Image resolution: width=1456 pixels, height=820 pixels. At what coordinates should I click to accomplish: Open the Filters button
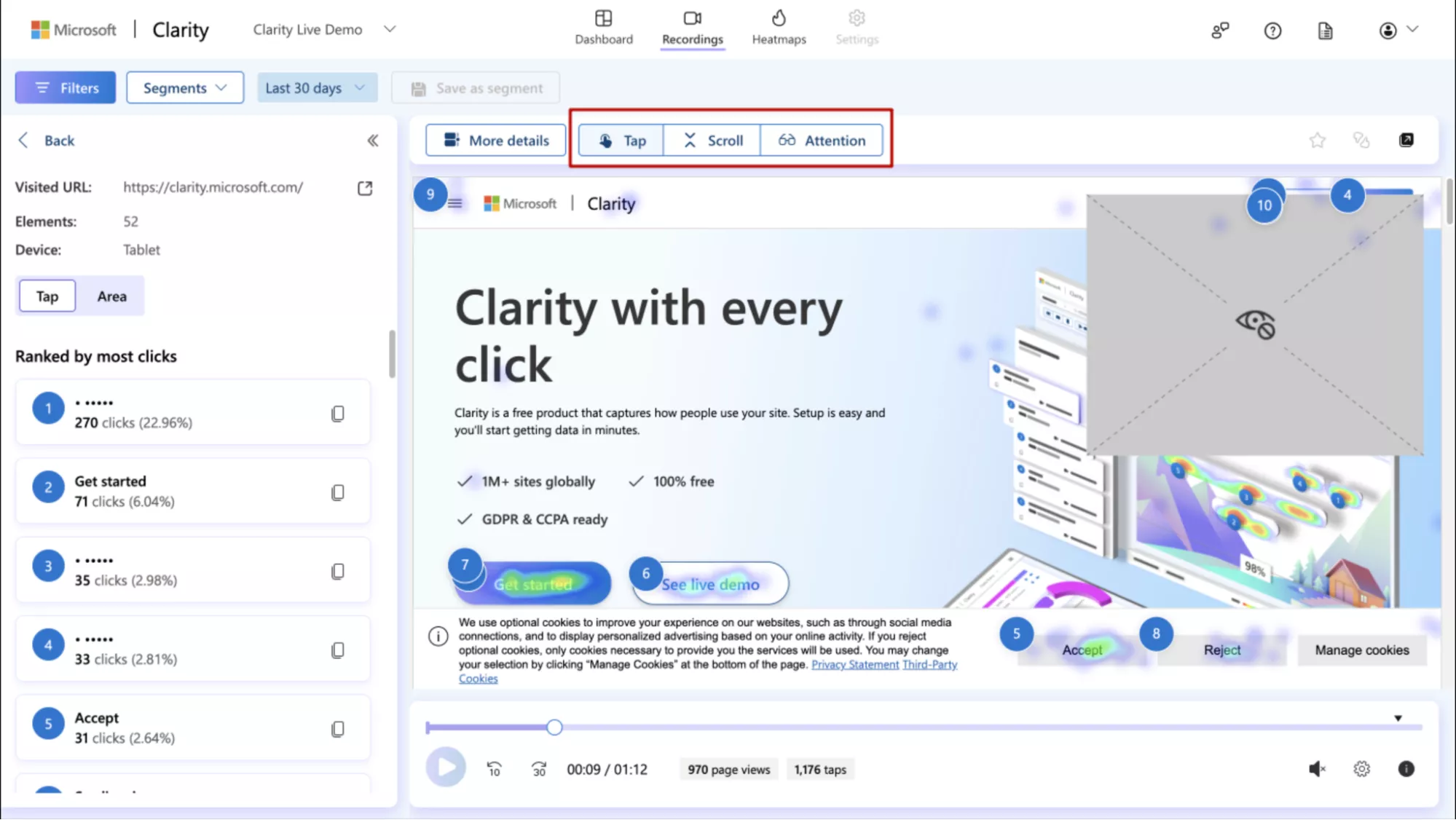click(x=66, y=88)
